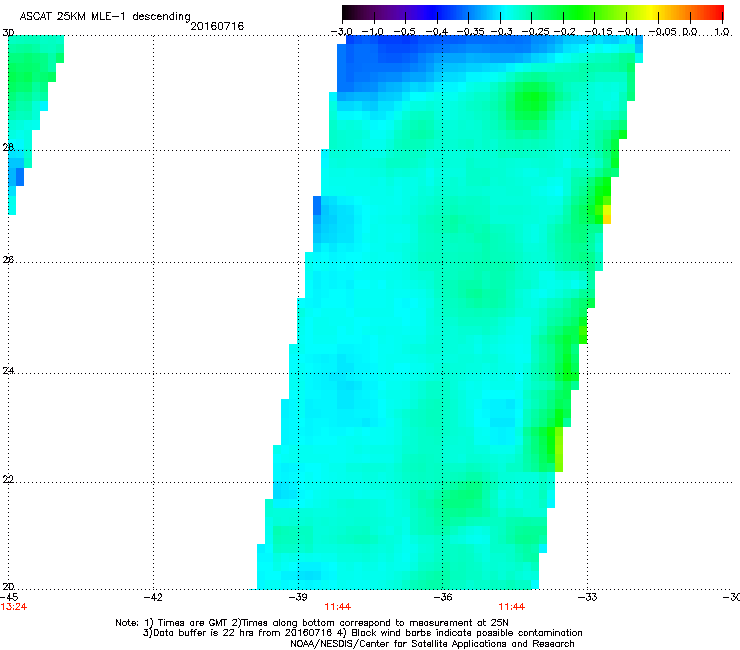
Task: Click the -39 longitude axis label
Action: click(298, 597)
